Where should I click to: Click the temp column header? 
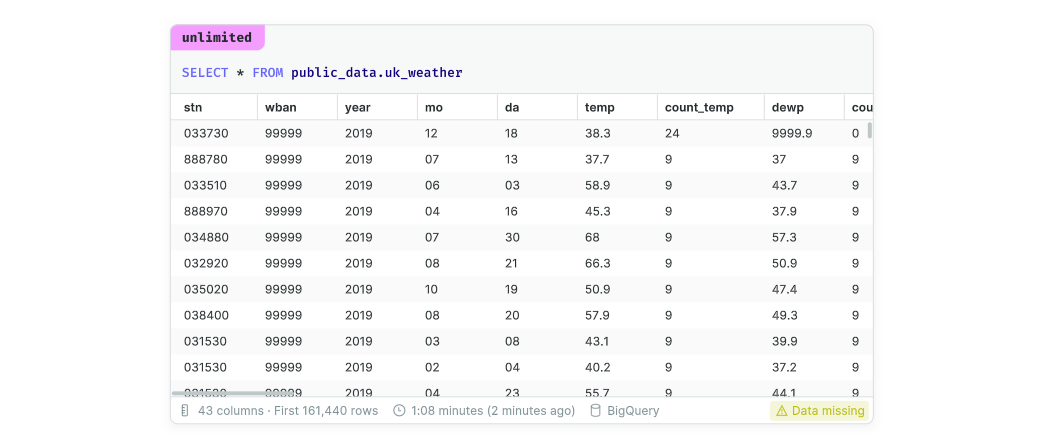tap(599, 107)
